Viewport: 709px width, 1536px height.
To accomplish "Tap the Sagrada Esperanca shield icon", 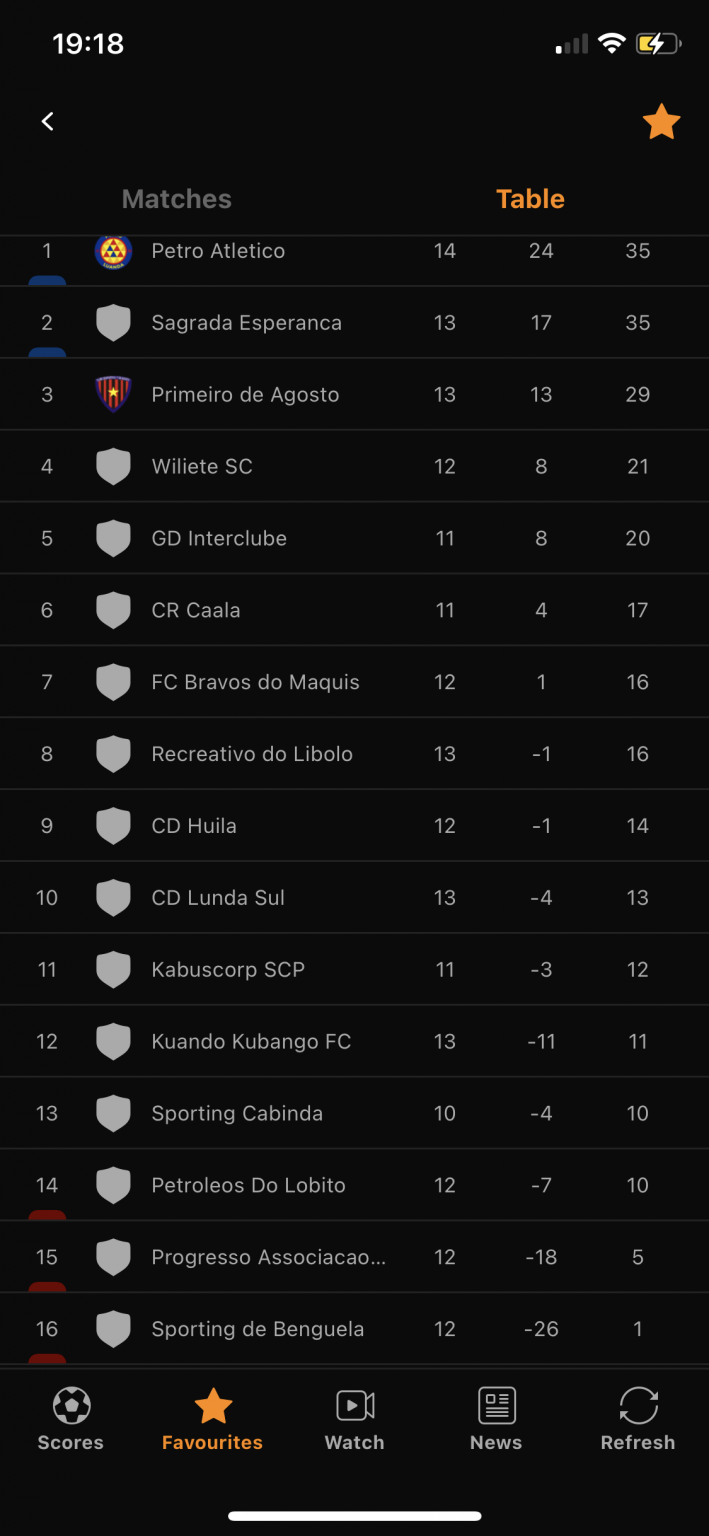I will [113, 323].
